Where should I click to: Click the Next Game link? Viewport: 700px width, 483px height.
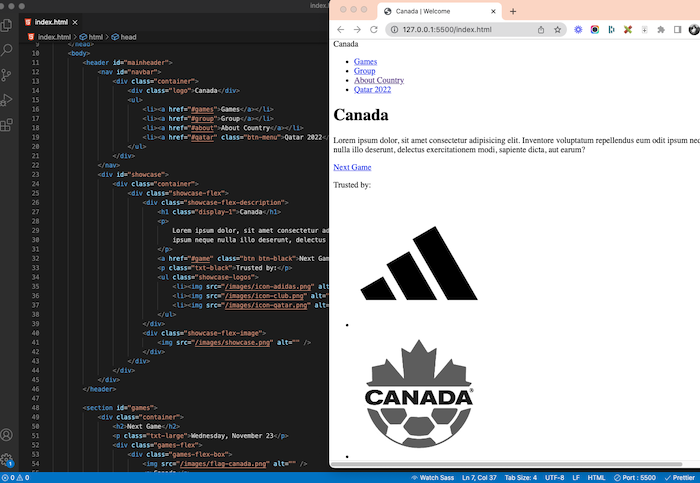coord(352,167)
